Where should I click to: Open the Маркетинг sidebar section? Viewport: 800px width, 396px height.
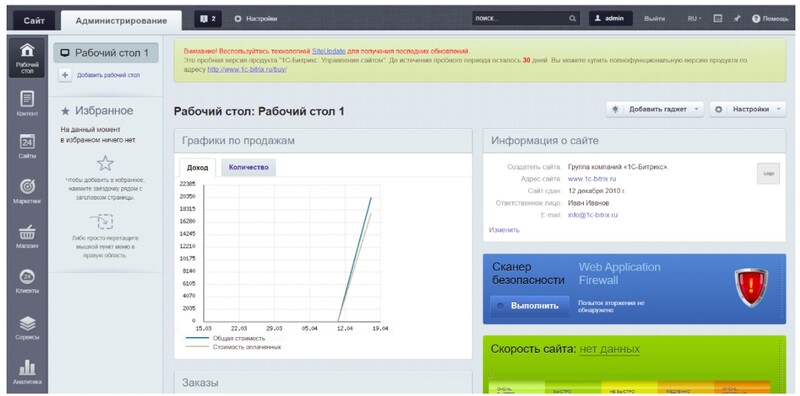tap(27, 191)
